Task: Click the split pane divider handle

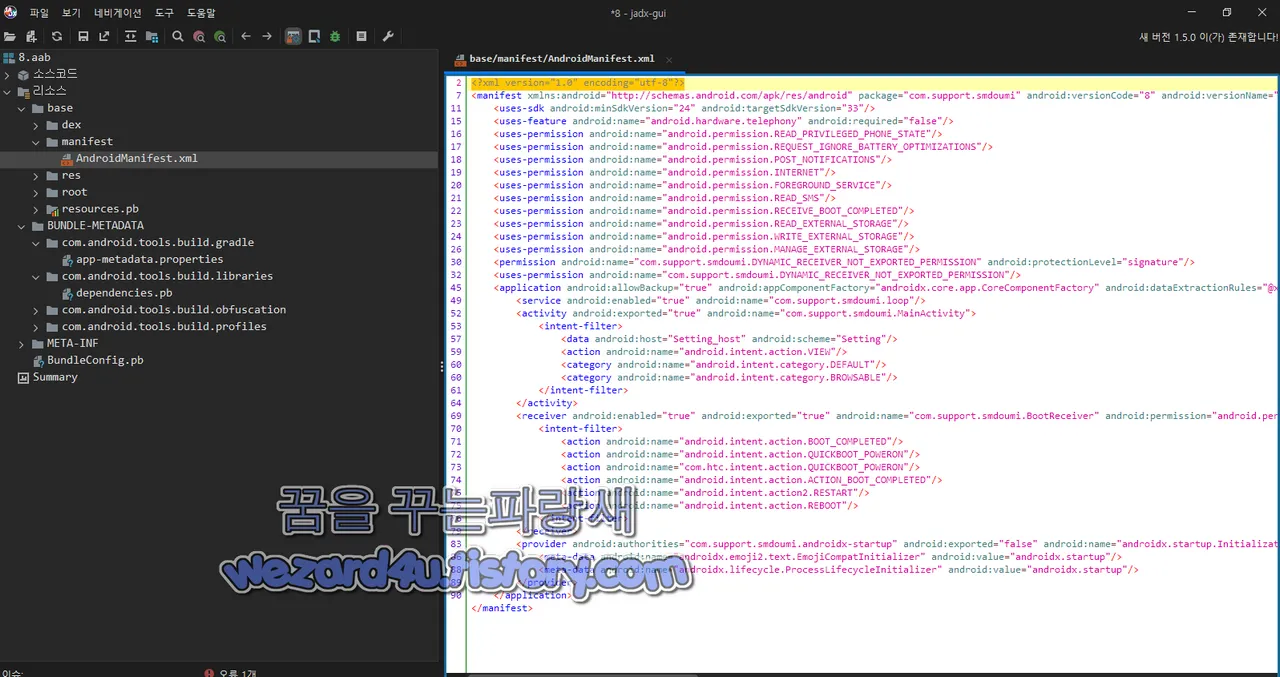Action: click(x=441, y=367)
